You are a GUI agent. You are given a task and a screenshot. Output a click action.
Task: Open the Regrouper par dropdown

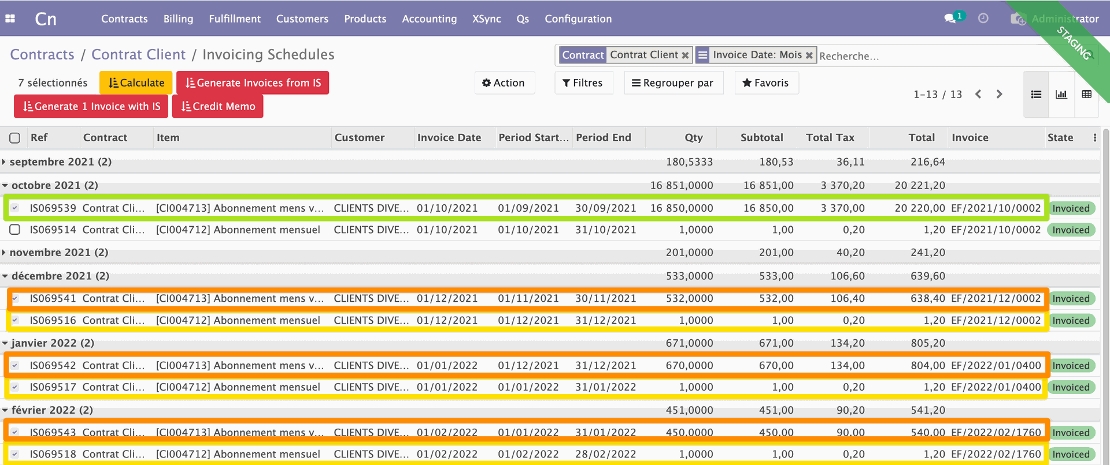click(x=673, y=83)
